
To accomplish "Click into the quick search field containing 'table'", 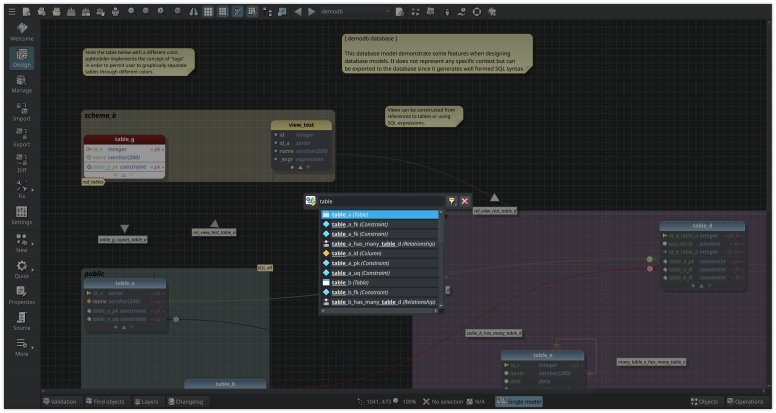I will click(381, 201).
